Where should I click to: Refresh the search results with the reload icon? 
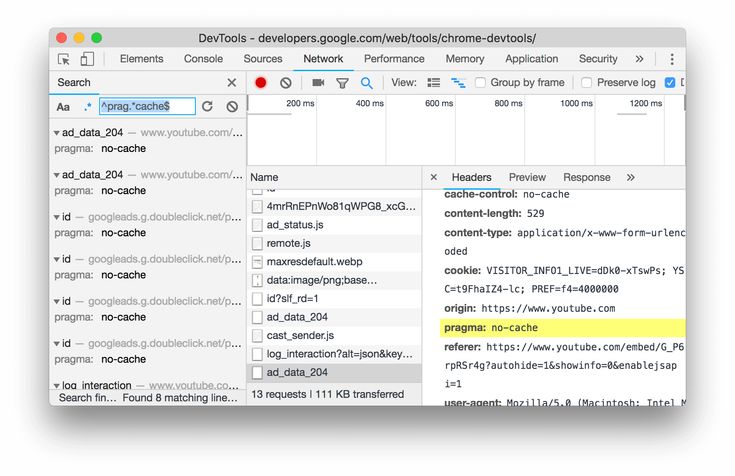click(x=207, y=106)
